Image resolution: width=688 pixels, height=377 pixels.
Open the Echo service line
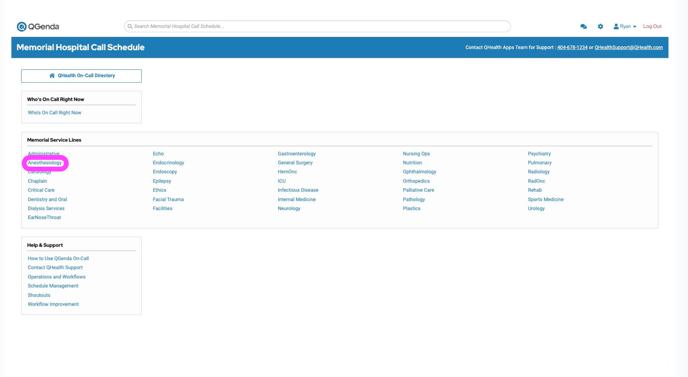[x=158, y=154]
